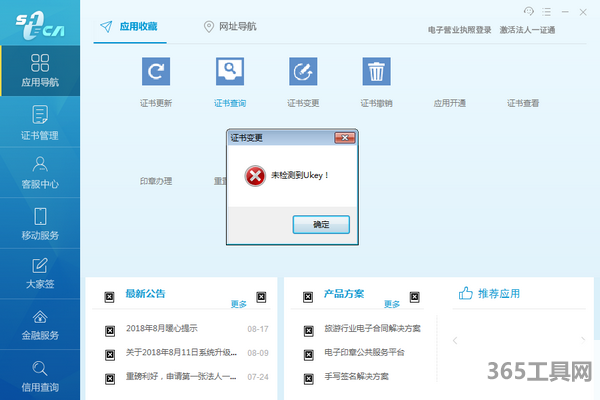Open 客服中心 from the left sidebar
The height and width of the screenshot is (400, 600).
coord(40,173)
